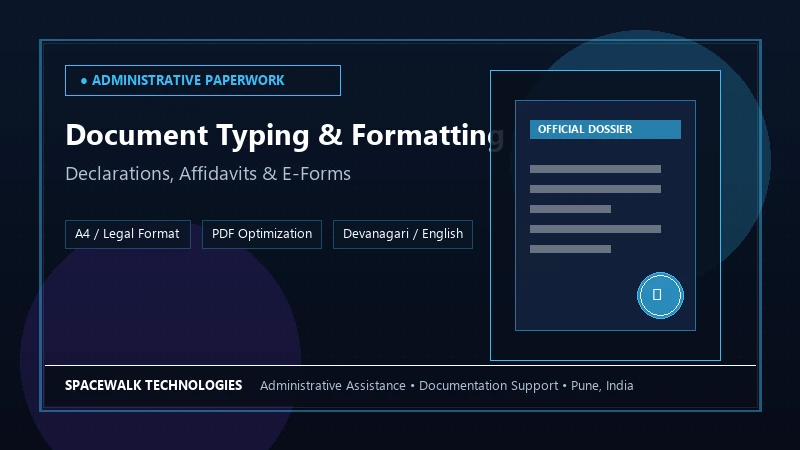Click the Spacewalk Technologies brand name
This screenshot has height=450, width=800.
153,385
